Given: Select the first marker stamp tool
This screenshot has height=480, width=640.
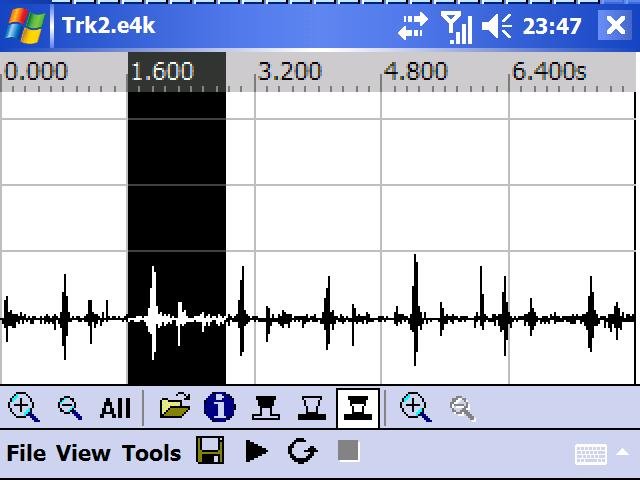Looking at the screenshot, I should 266,407.
